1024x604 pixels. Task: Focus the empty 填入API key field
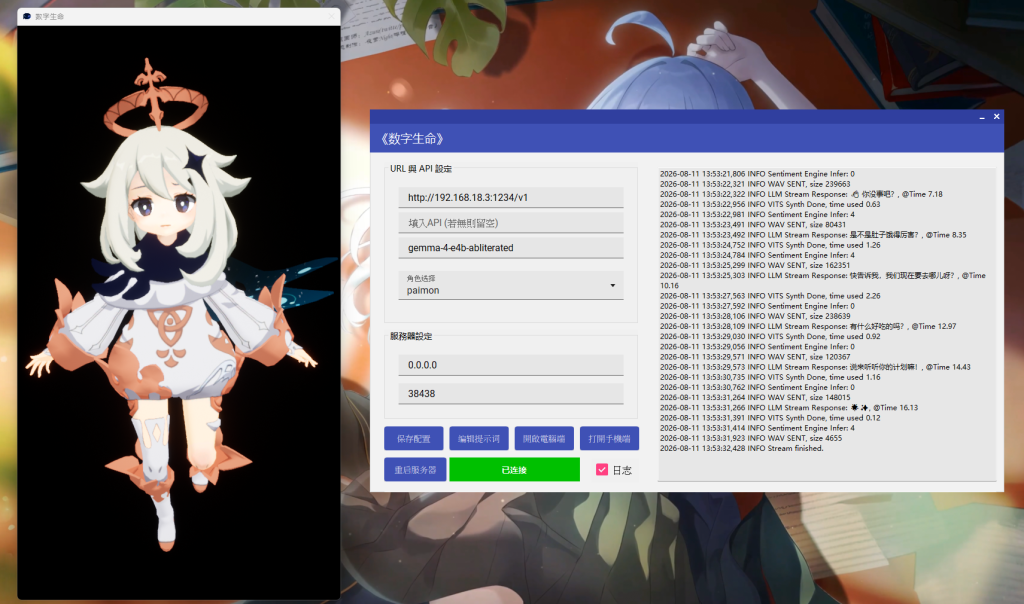[x=511, y=223]
